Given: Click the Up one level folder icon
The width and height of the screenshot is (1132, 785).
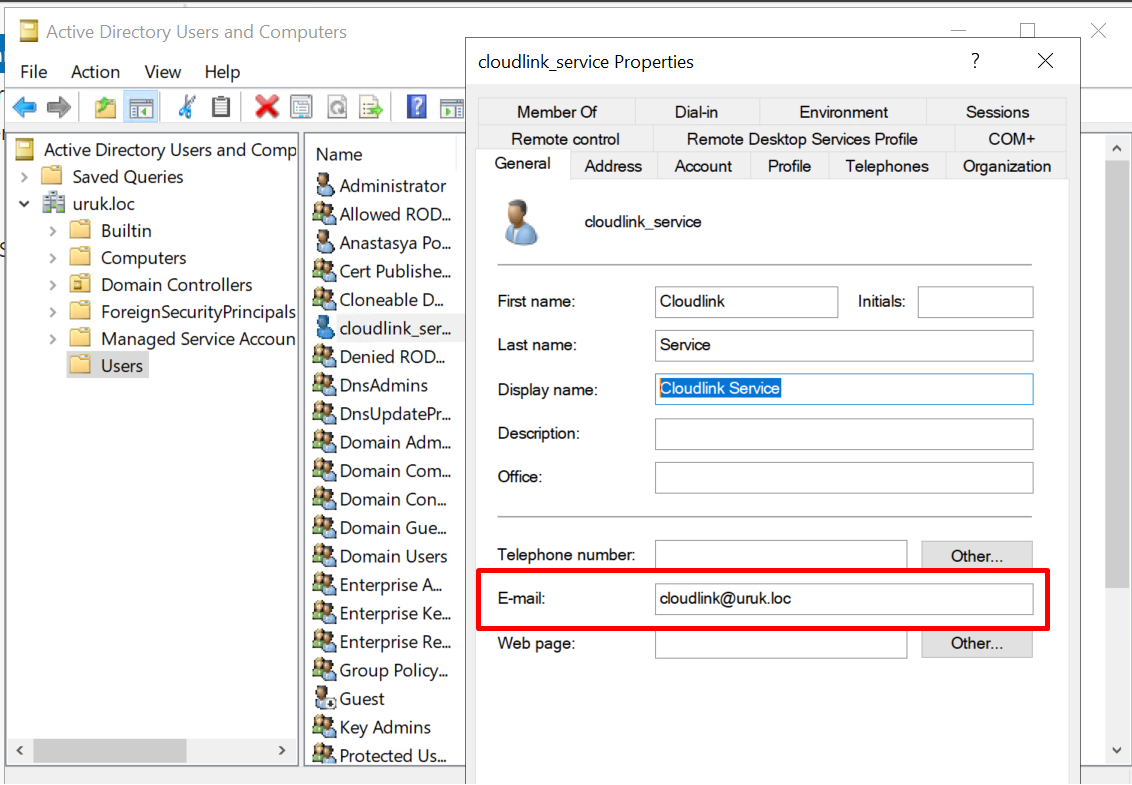Looking at the screenshot, I should 105,108.
